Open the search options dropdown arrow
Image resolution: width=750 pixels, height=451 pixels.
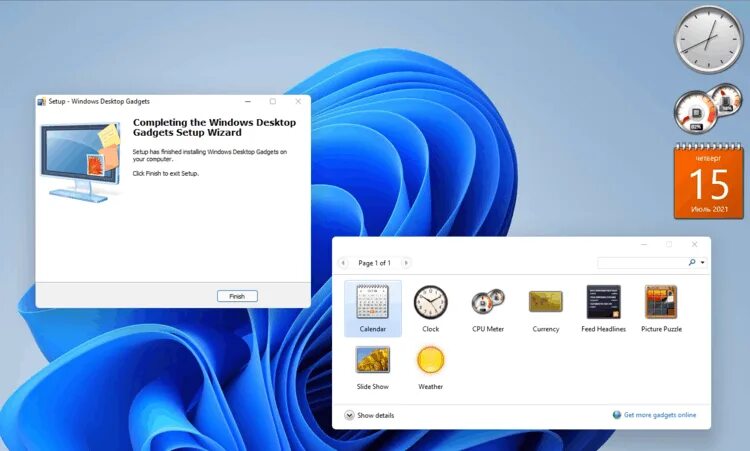pos(702,262)
